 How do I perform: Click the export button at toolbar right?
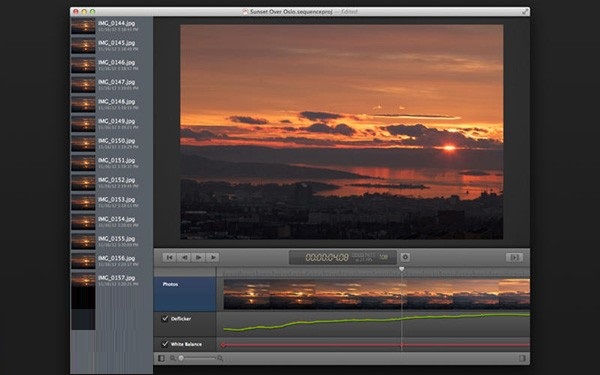514,258
